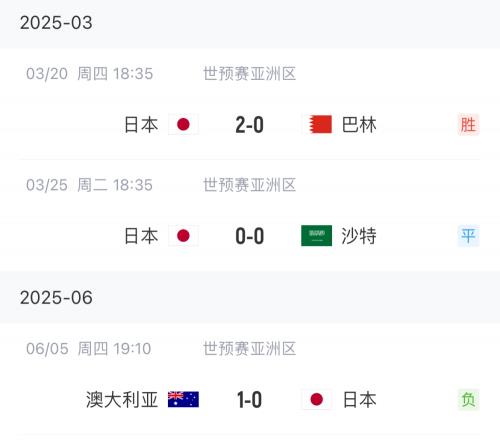
Task: Click team name 沙特
Action: [359, 236]
